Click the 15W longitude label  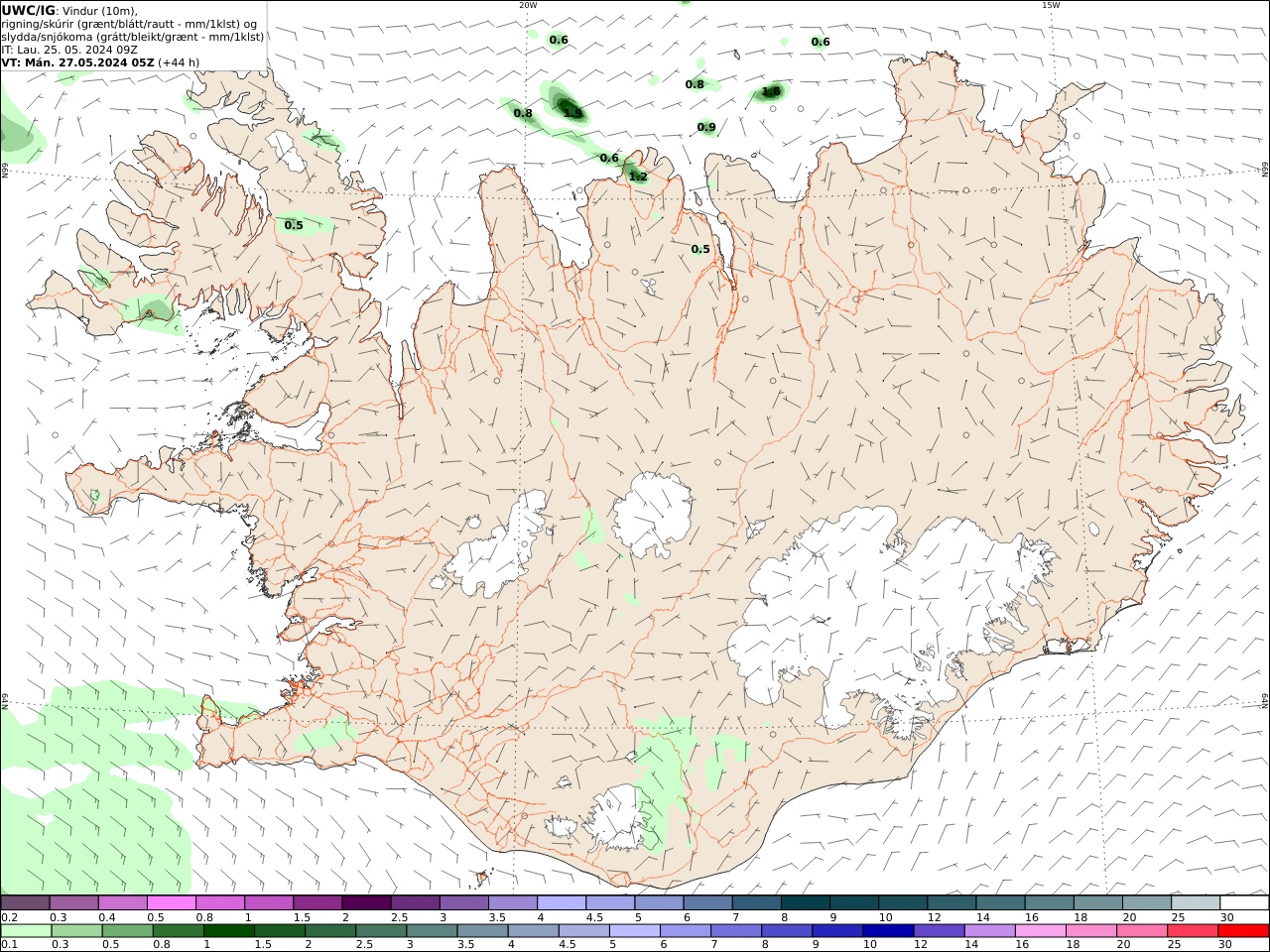tap(1051, 5)
